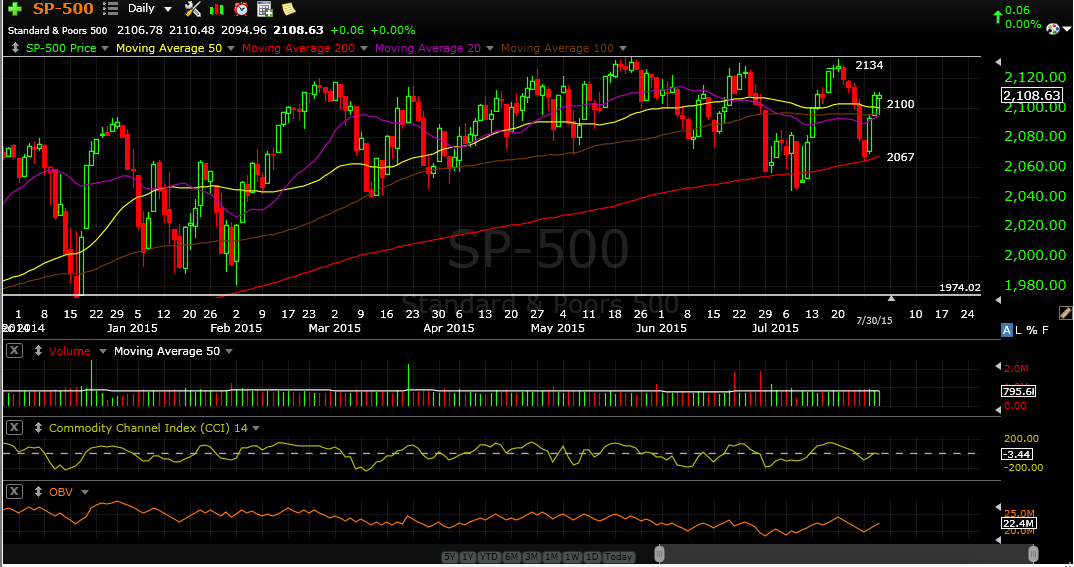
Task: Select the 3M time range
Action: (532, 557)
